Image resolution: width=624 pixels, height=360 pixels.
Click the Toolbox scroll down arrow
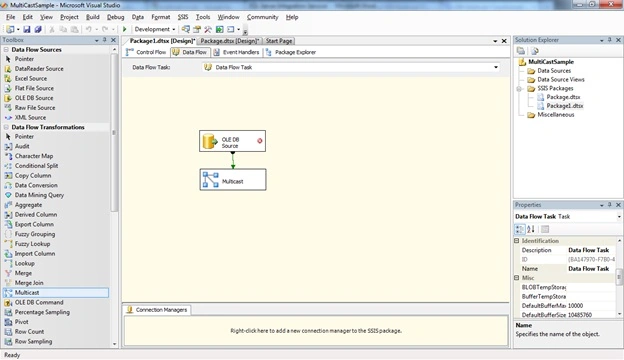pyautogui.click(x=115, y=344)
